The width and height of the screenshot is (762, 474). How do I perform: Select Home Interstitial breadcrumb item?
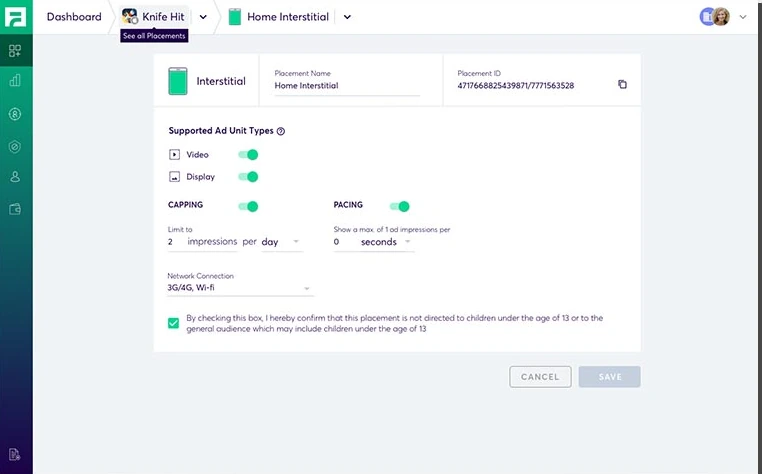click(288, 17)
